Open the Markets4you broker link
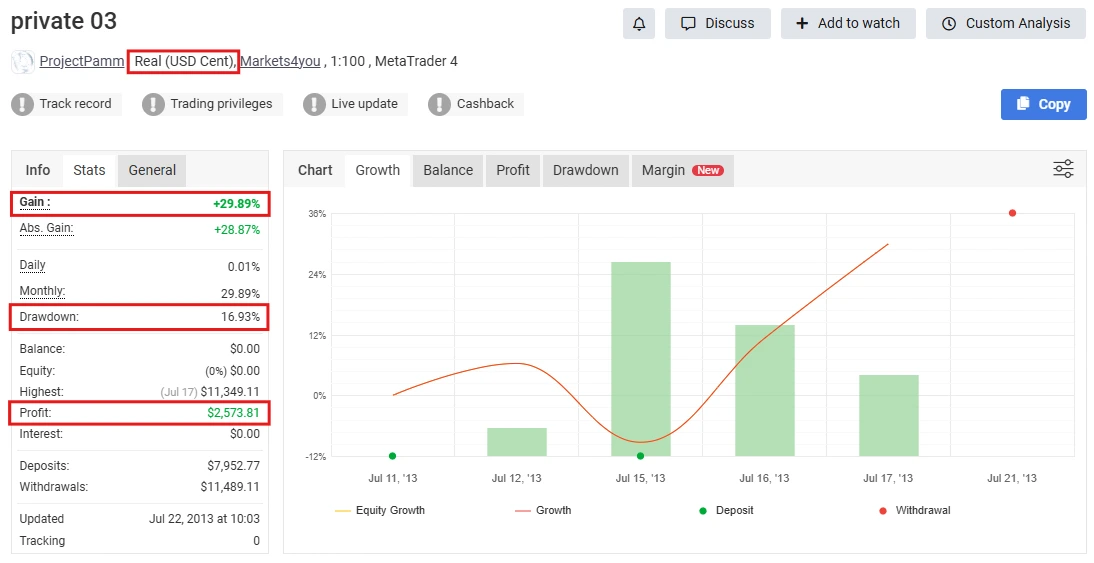Viewport: 1094px width, 563px height. tap(280, 62)
